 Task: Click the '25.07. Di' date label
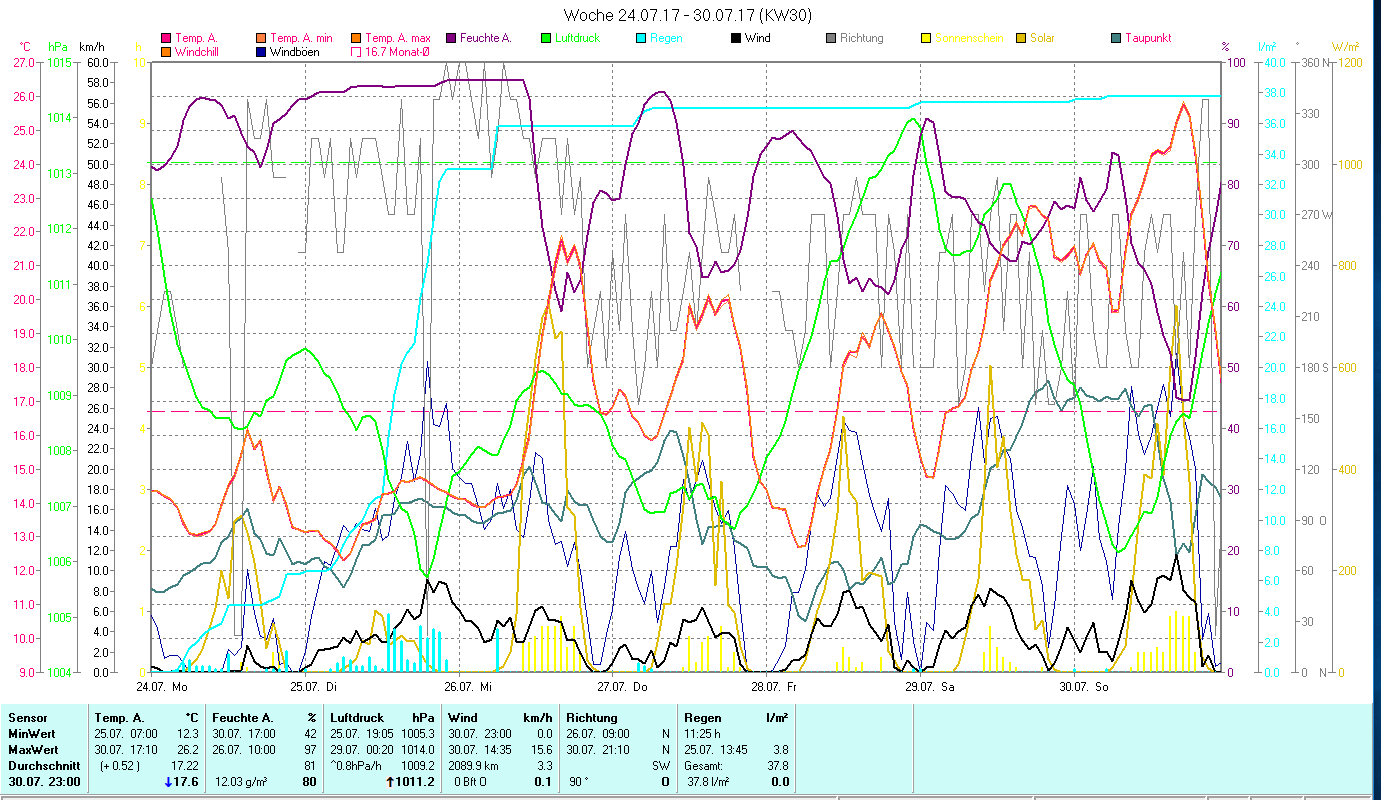tap(313, 687)
